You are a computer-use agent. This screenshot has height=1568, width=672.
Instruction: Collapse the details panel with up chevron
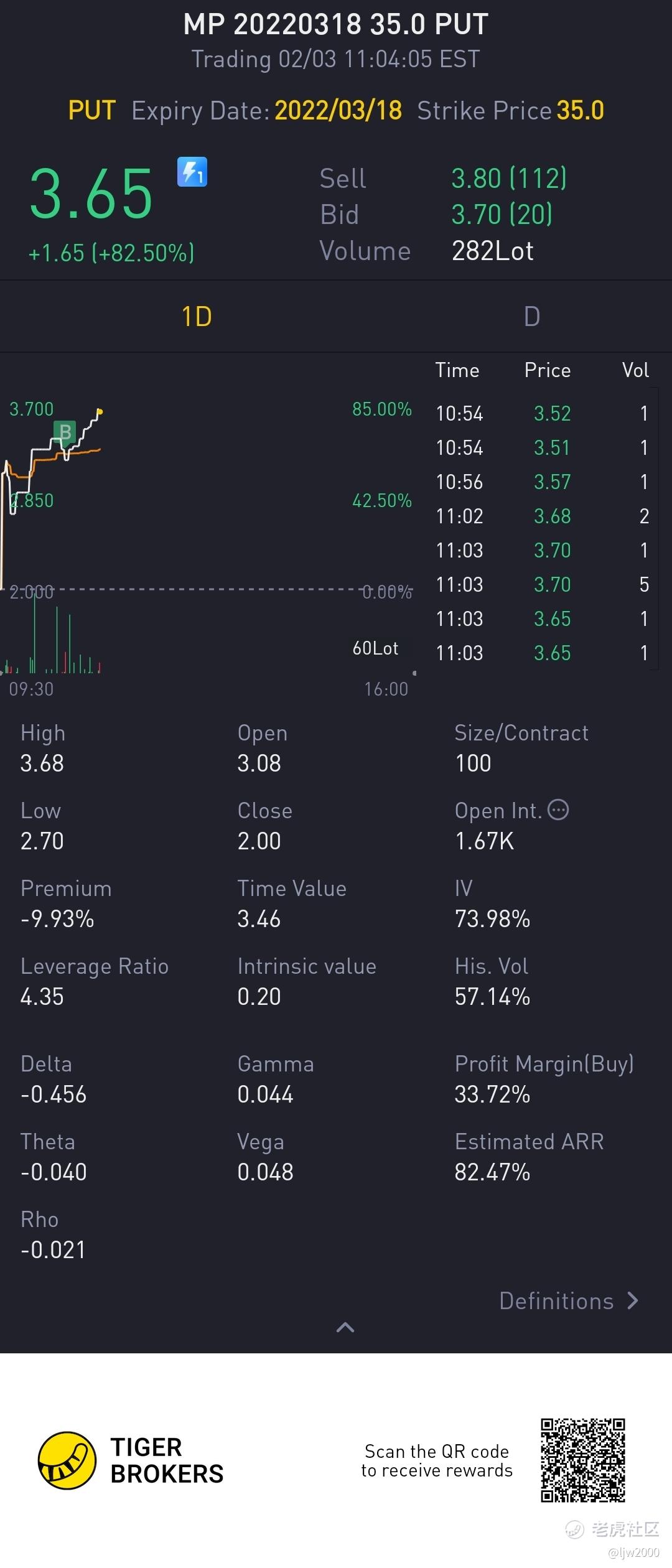coord(345,1328)
